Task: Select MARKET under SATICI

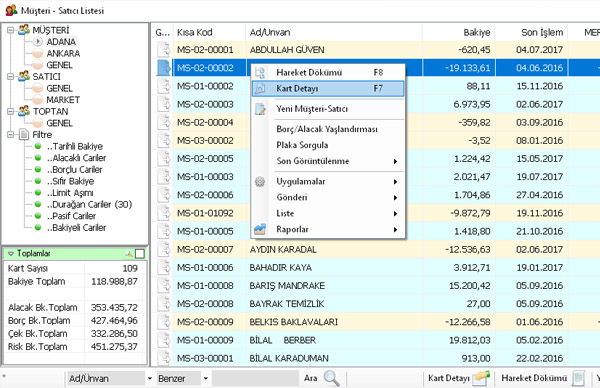Action: point(63,100)
